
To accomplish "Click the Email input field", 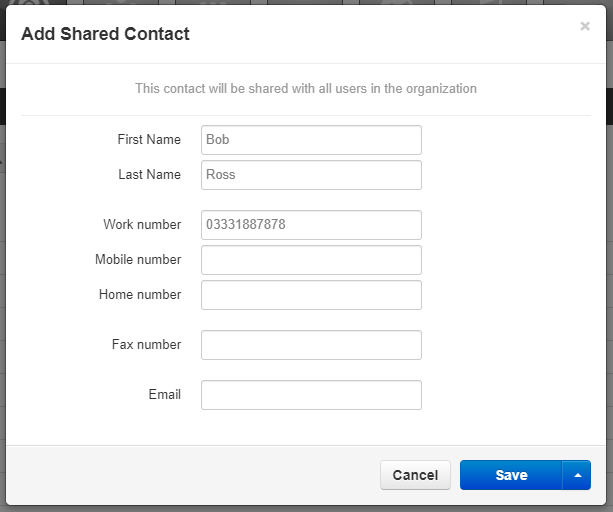I will point(311,395).
